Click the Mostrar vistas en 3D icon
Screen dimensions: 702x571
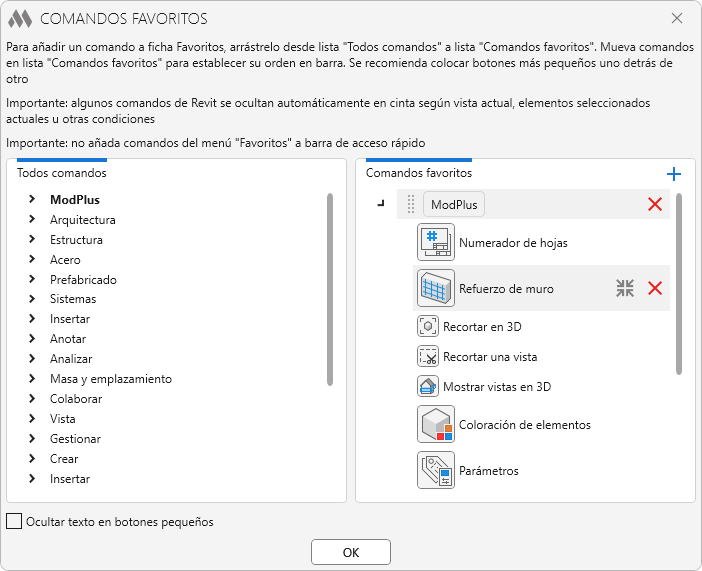(428, 386)
